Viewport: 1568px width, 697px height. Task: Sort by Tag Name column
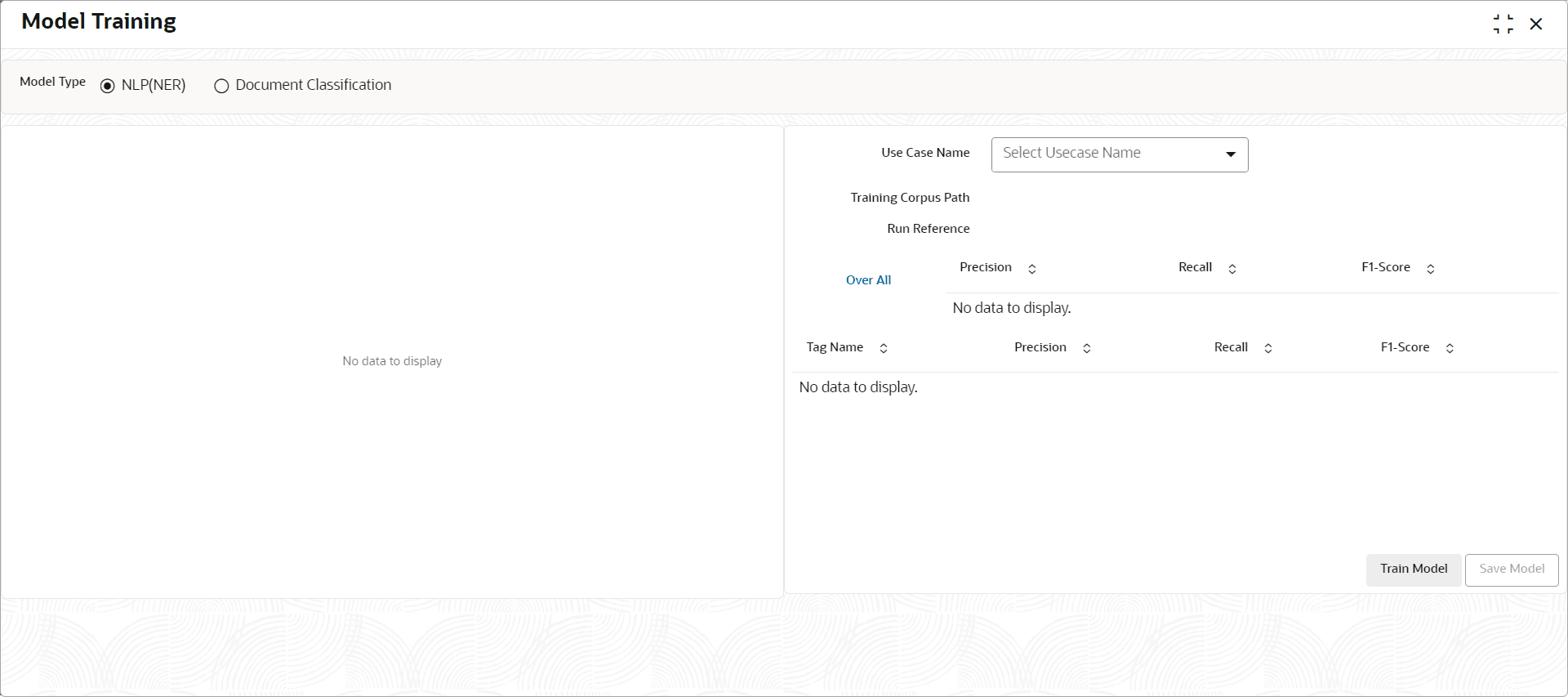tap(883, 348)
